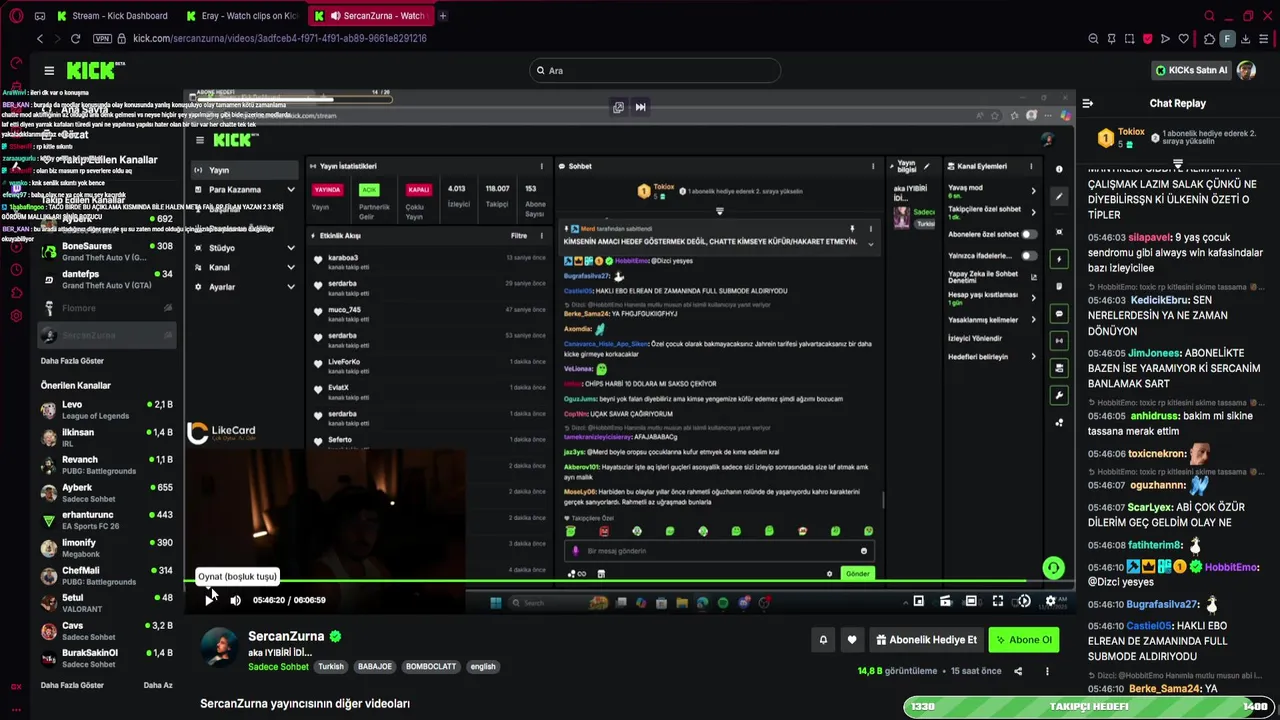Open limonify Megabonk channel
The height and width of the screenshot is (720, 1280).
(108, 548)
